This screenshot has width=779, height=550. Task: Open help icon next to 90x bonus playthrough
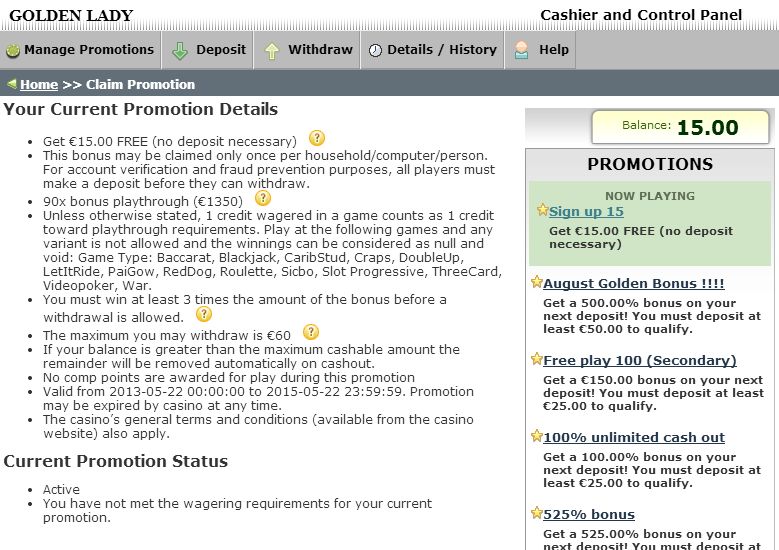(x=263, y=198)
